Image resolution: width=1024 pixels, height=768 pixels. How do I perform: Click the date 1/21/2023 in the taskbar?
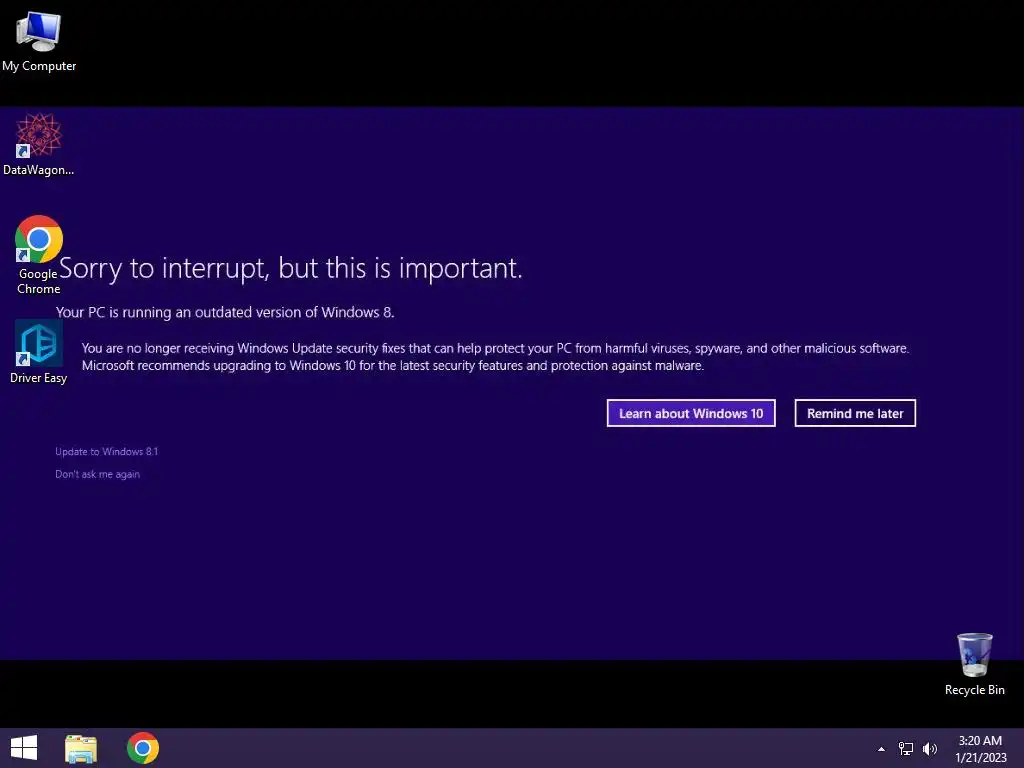pos(981,758)
